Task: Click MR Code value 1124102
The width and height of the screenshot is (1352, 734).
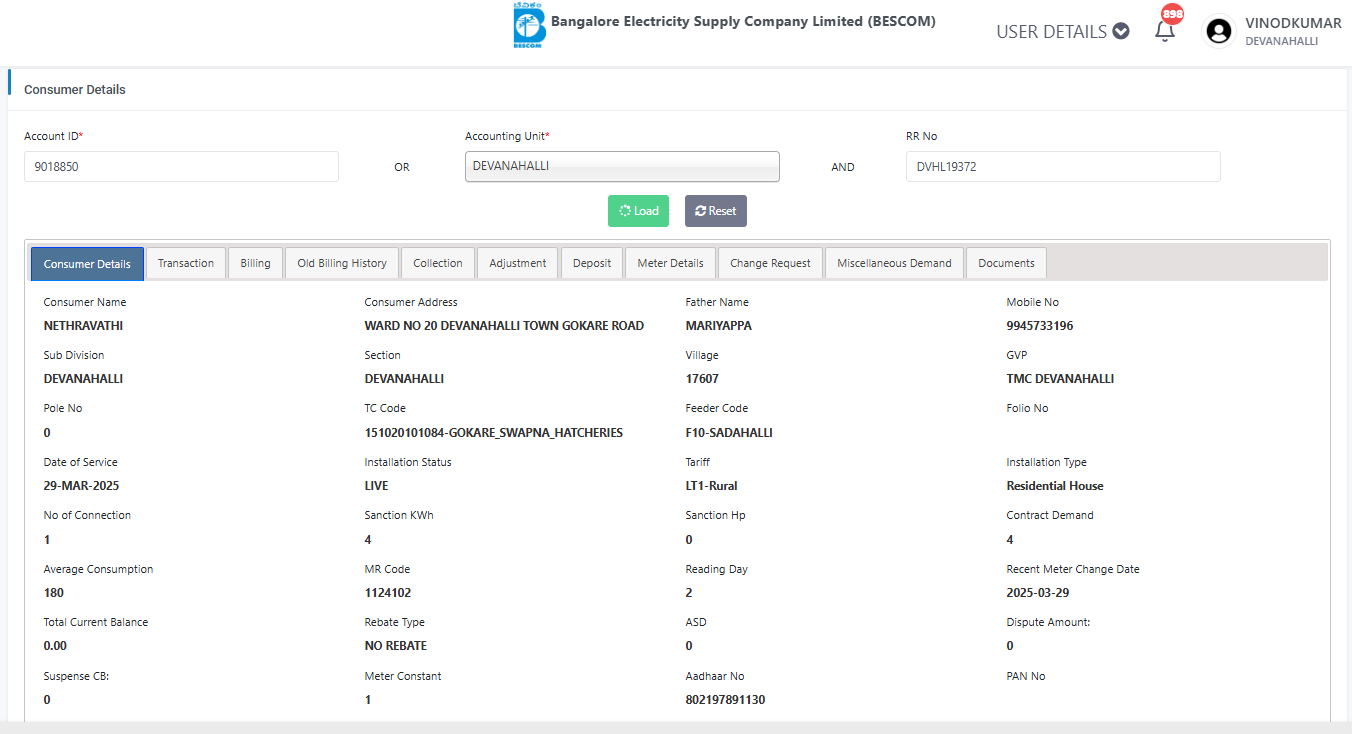Action: click(388, 593)
